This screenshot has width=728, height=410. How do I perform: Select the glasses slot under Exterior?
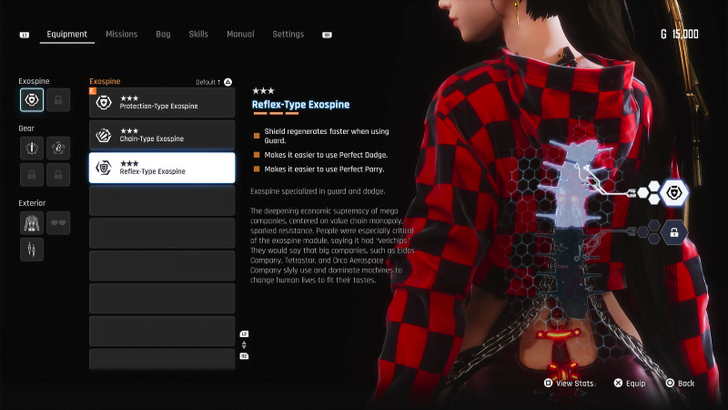pos(59,222)
